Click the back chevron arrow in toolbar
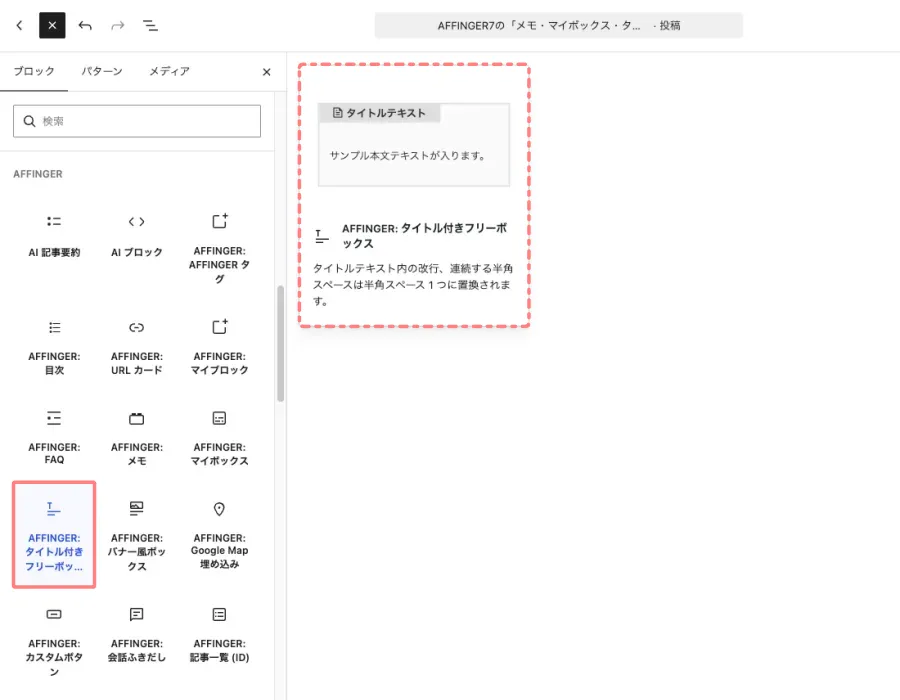 [x=20, y=25]
